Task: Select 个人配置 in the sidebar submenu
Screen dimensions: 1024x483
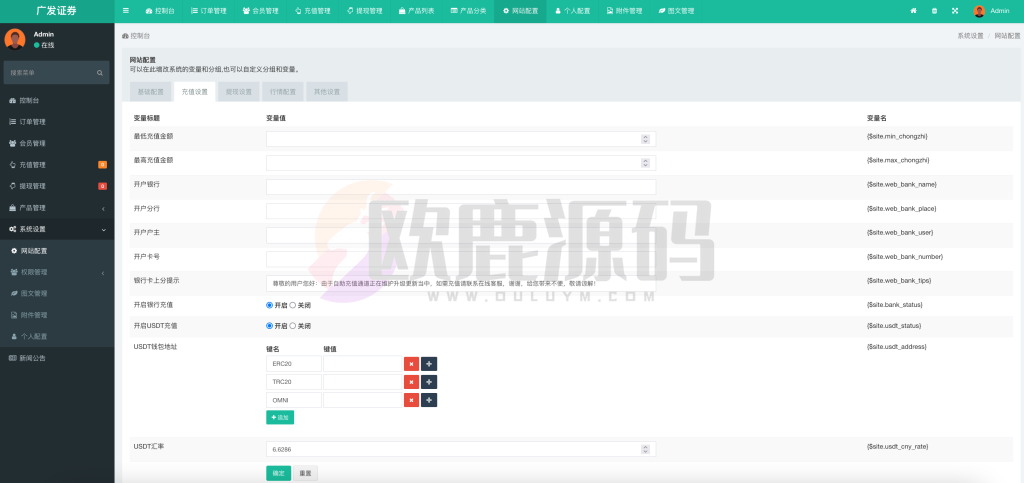Action: click(x=57, y=337)
